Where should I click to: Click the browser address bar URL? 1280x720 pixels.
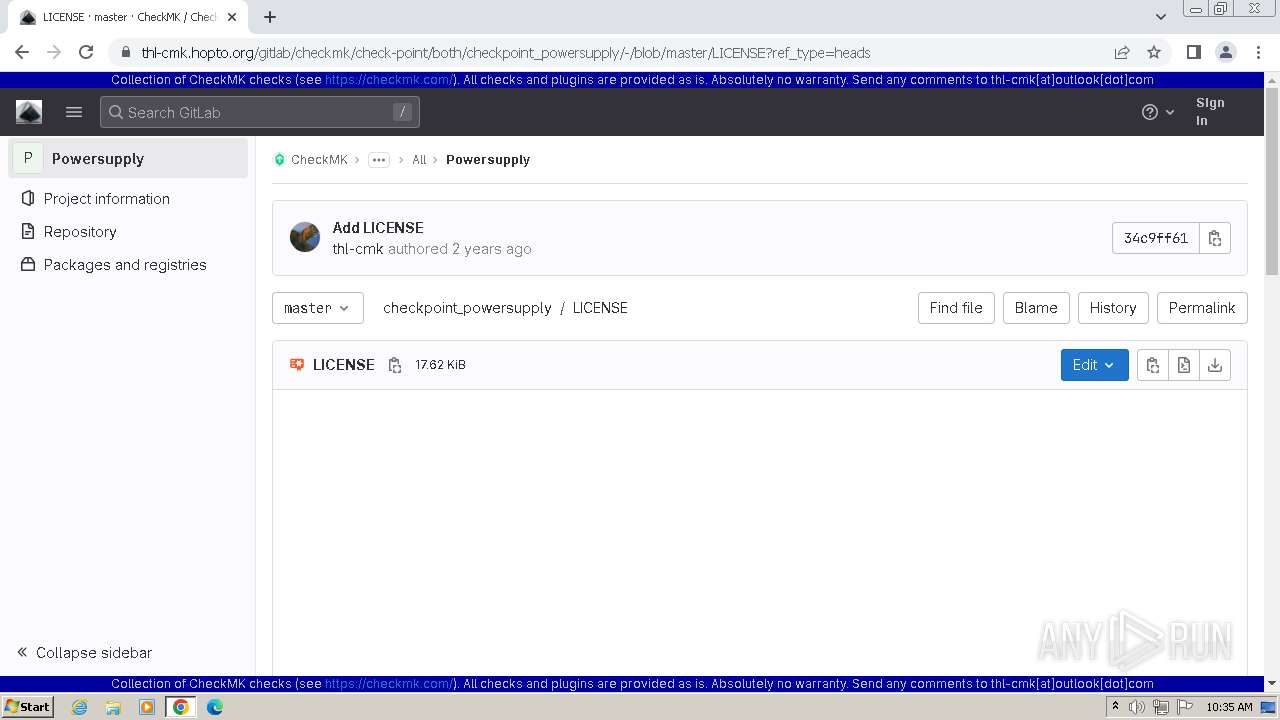[505, 52]
